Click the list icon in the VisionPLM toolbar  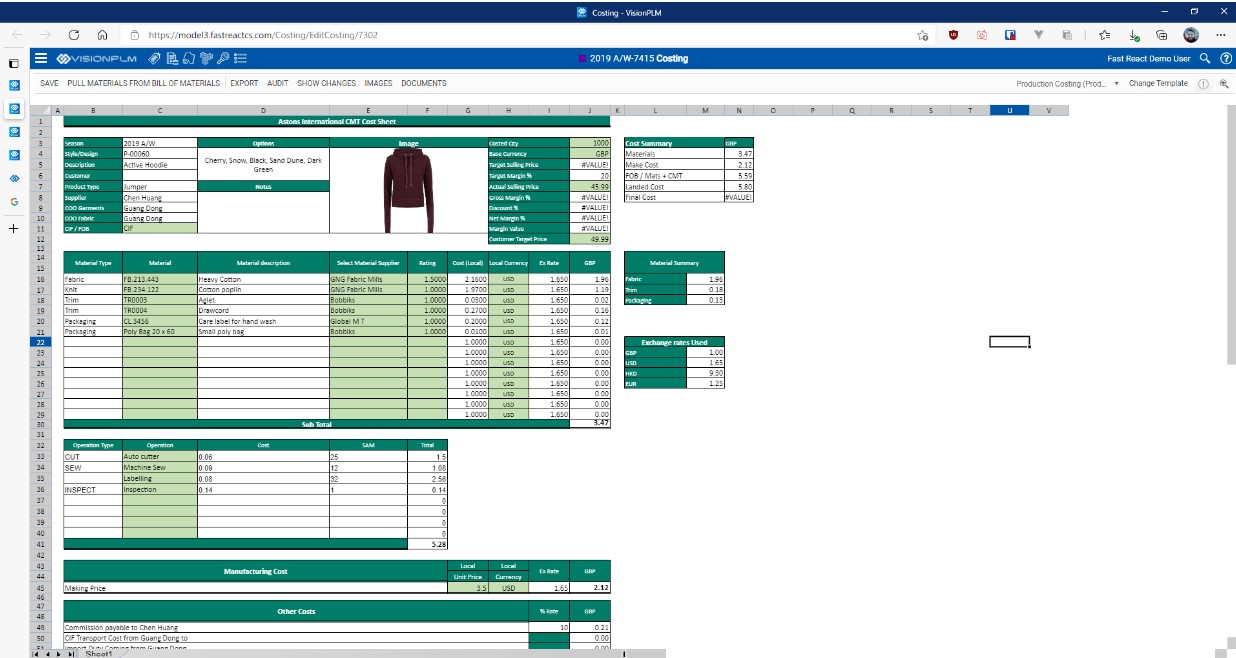(240, 59)
